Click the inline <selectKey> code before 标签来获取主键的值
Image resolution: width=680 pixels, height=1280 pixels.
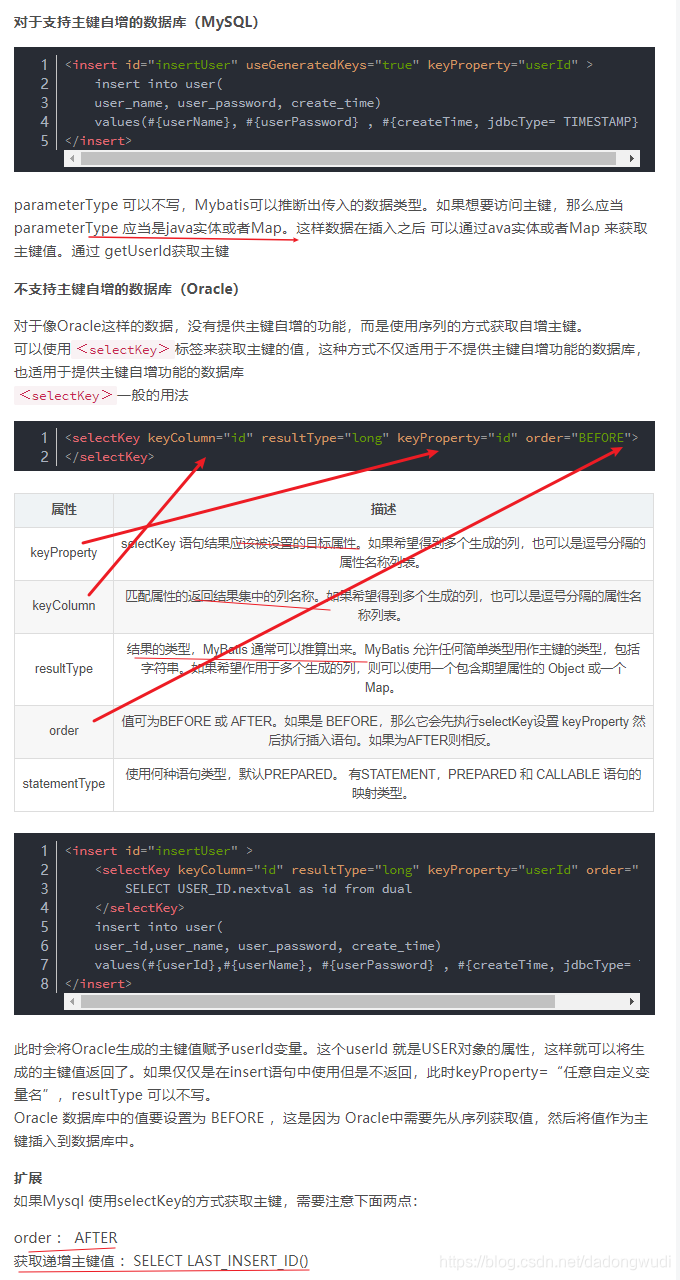[122, 349]
